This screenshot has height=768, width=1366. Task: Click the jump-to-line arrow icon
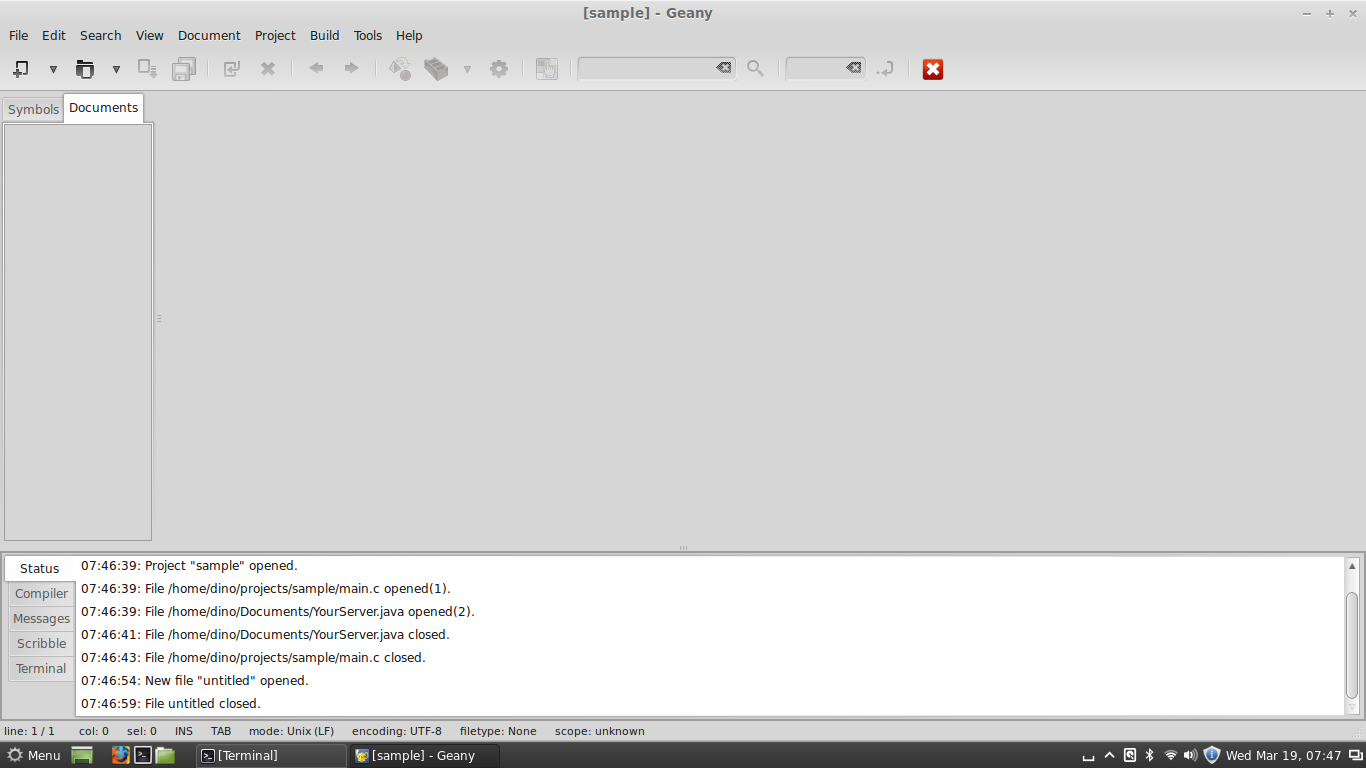click(885, 69)
